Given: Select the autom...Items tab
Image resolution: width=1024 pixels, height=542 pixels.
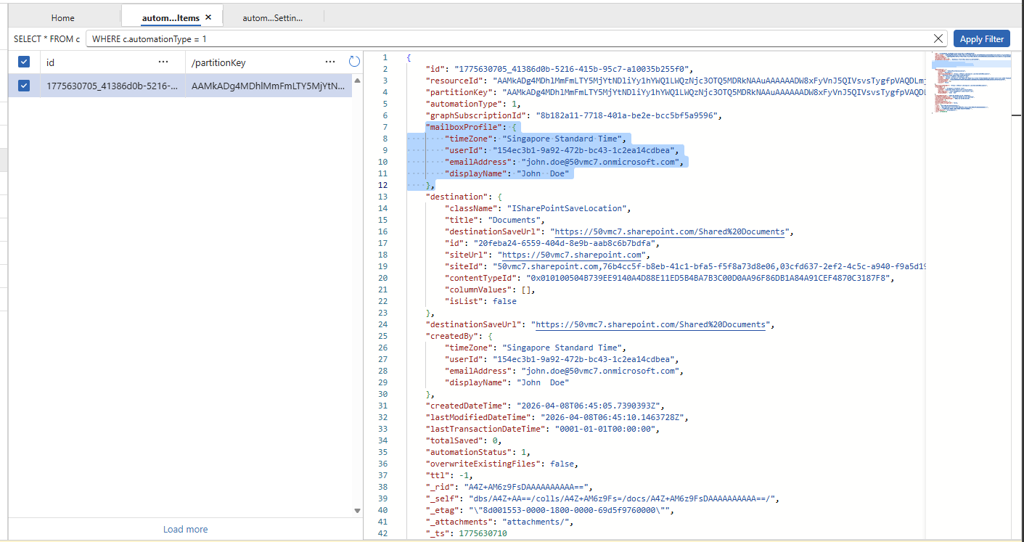Looking at the screenshot, I should point(170,18).
